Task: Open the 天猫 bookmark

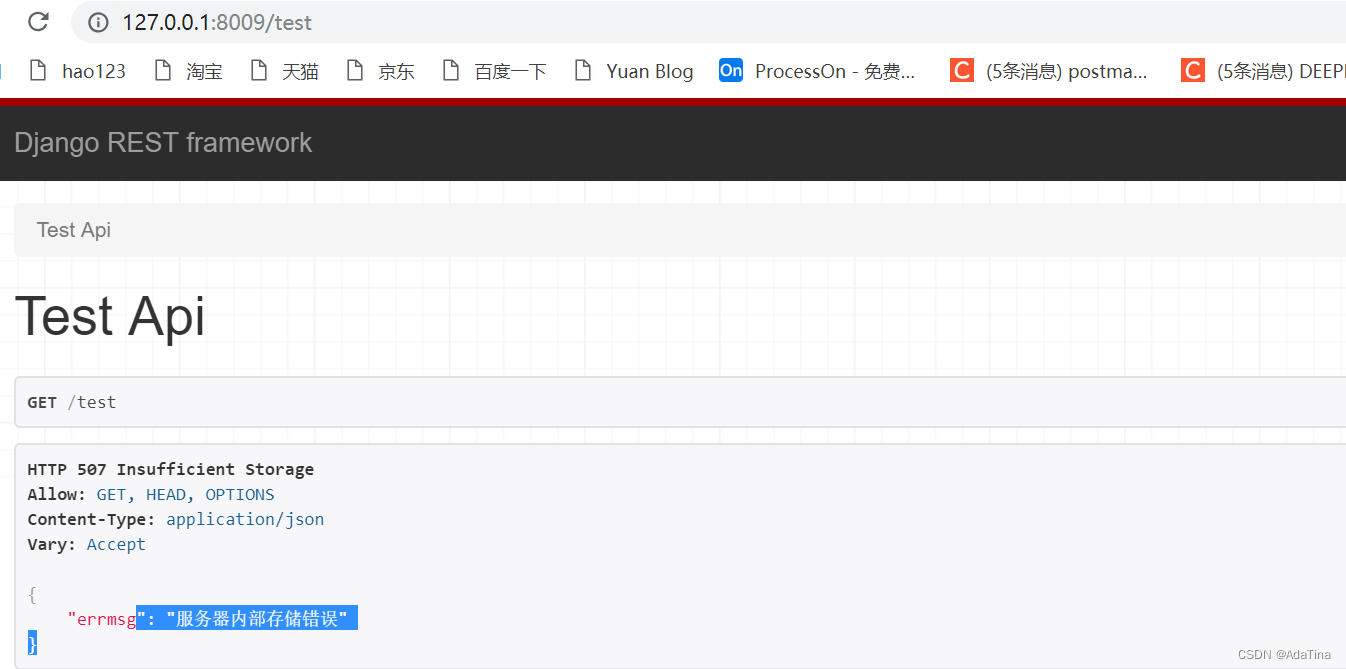Action: (x=284, y=71)
